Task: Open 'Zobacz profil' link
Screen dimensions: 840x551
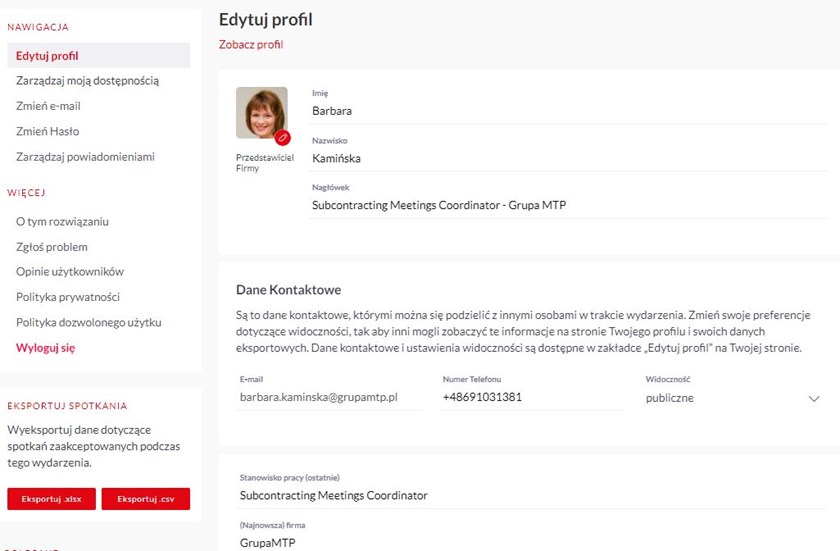Action: click(251, 45)
